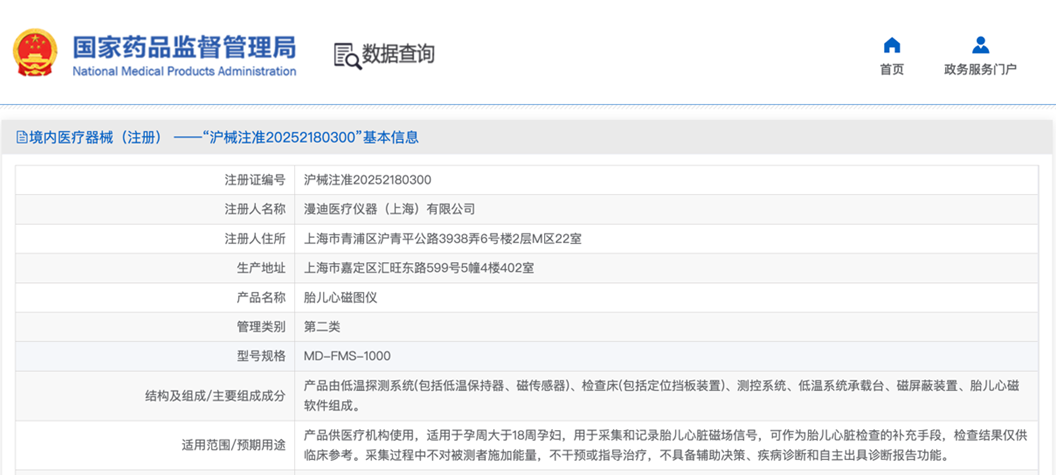Select the 注册人住所 label cell

click(x=155, y=239)
